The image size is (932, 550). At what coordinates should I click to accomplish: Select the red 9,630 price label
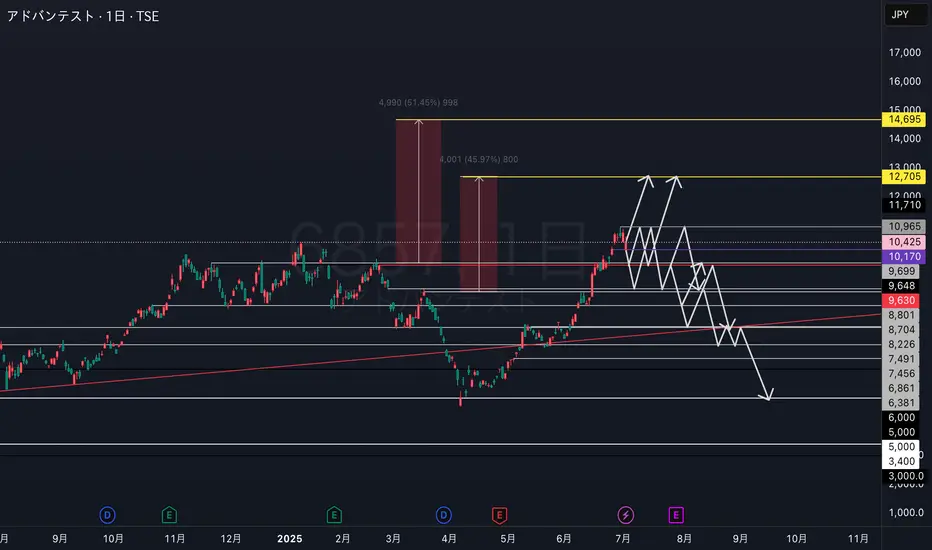[x=901, y=301]
